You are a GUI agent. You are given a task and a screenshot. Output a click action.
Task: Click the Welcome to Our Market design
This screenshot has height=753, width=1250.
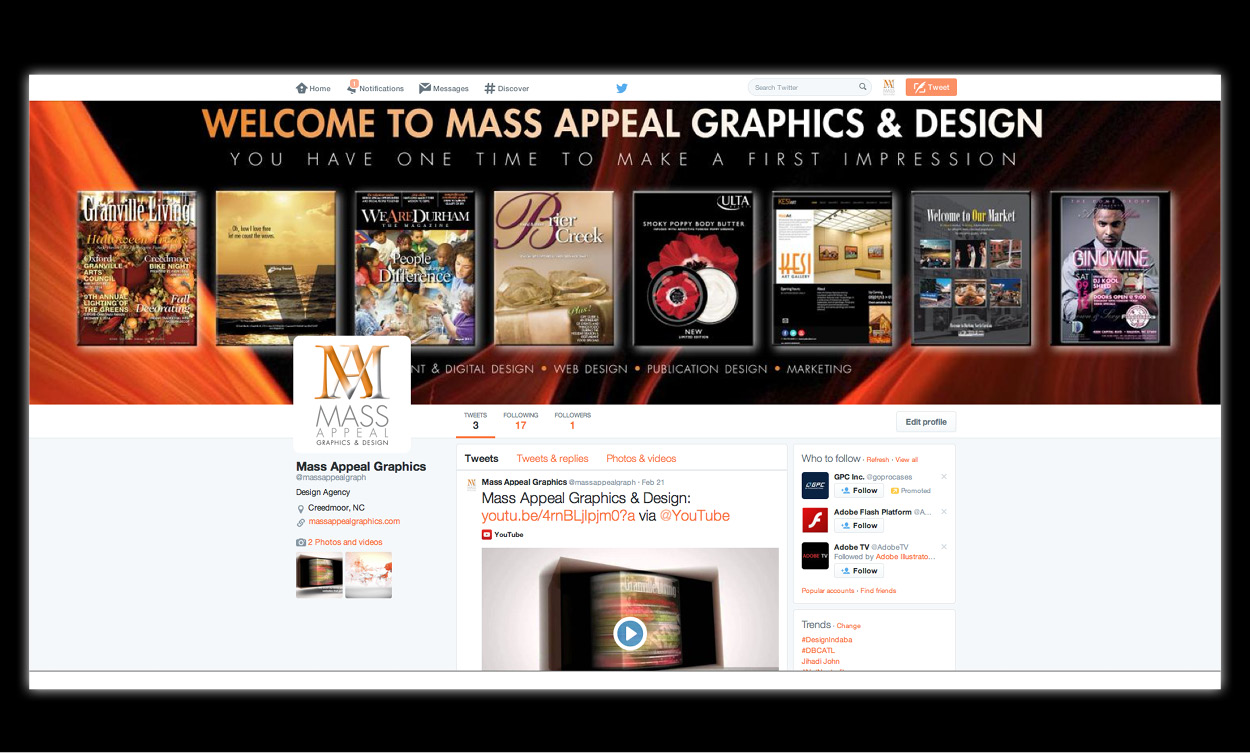971,268
